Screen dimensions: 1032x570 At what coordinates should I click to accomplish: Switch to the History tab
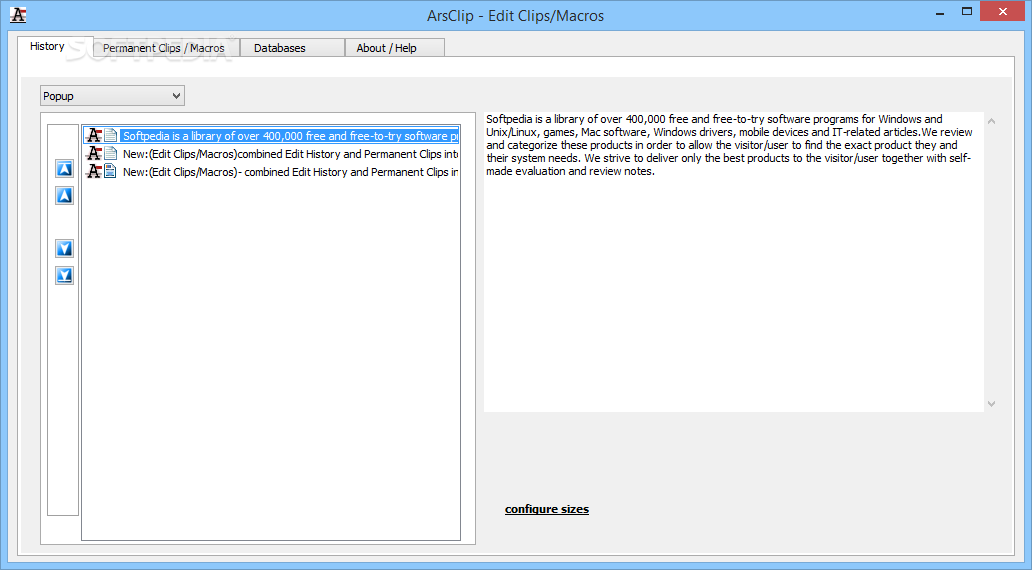pos(47,46)
